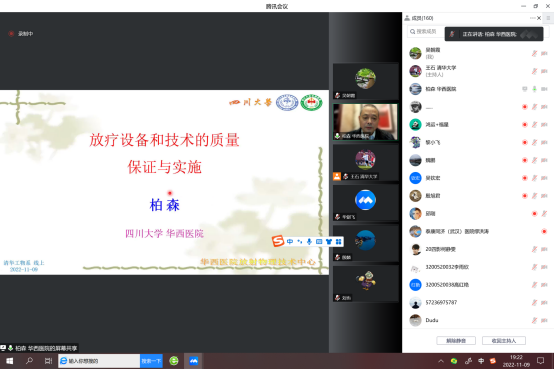
Task: Click the 解除静音 unmute button
Action: tap(456, 340)
